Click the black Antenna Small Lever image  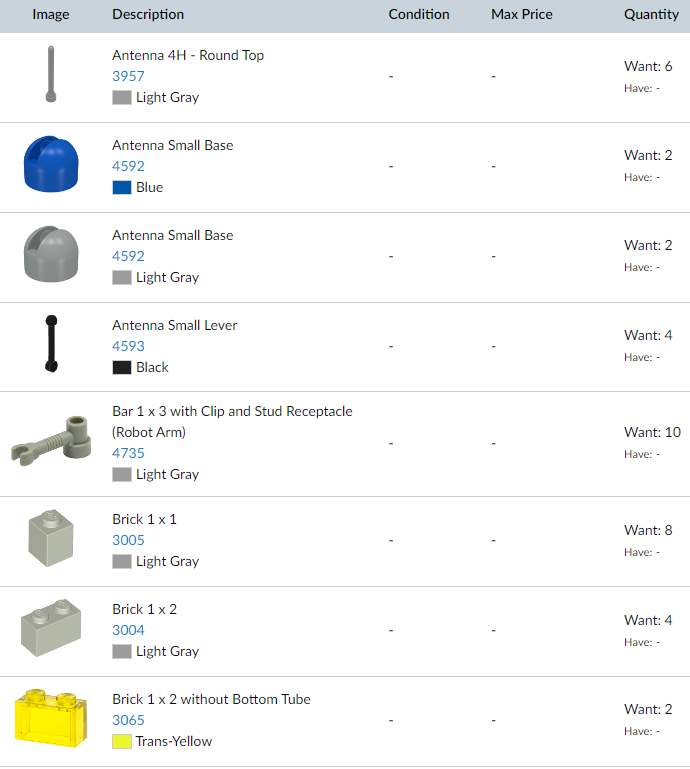(50, 345)
